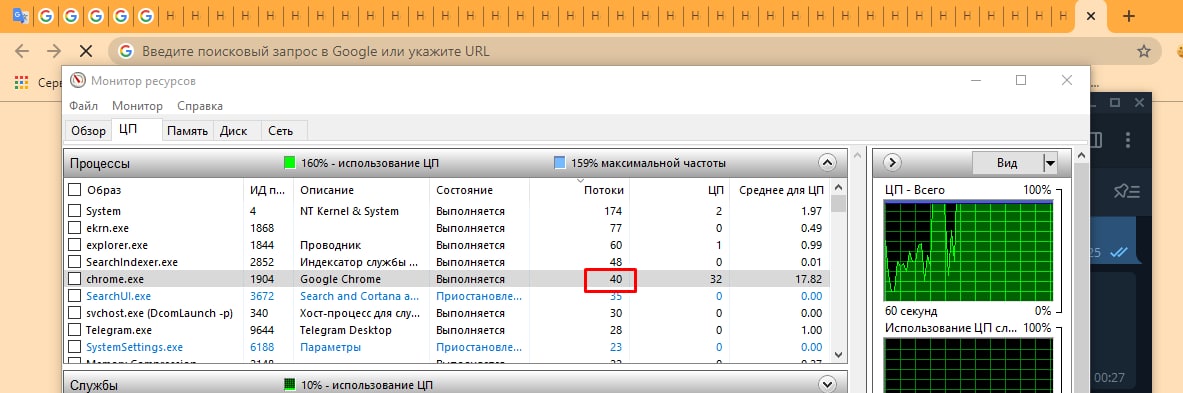The image size is (1183, 393).
Task: Open the Chrome apps grid shortcut
Action: click(21, 83)
